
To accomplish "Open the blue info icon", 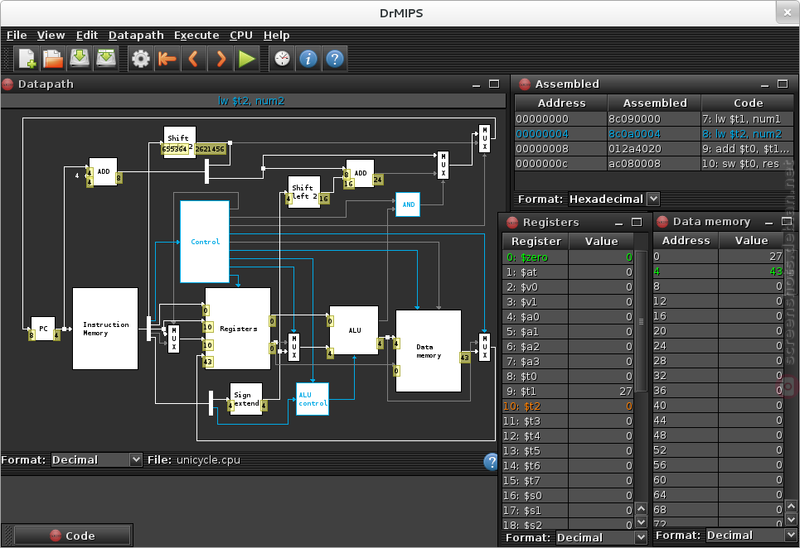I will [x=308, y=59].
